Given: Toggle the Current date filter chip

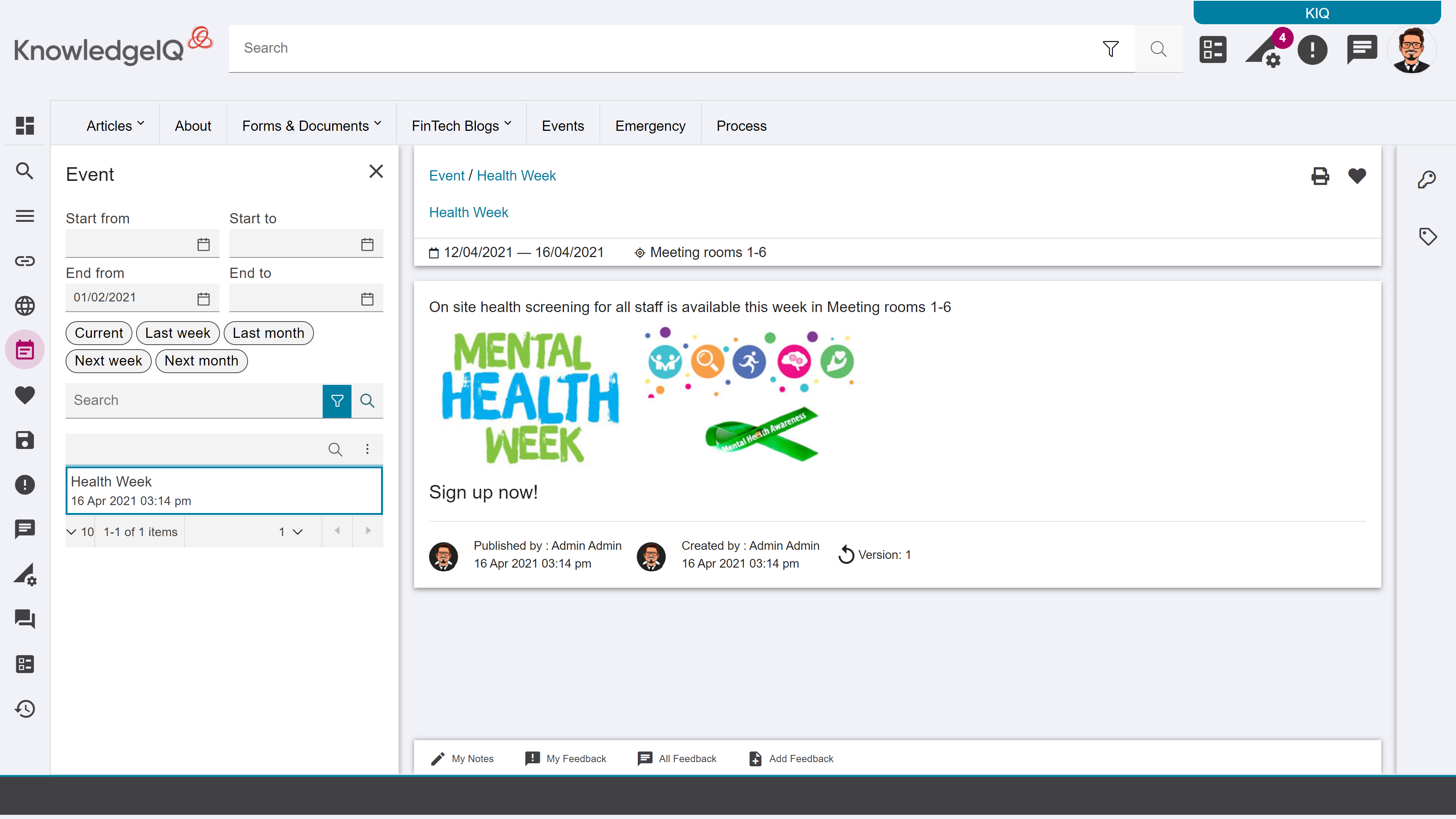Looking at the screenshot, I should click(99, 333).
